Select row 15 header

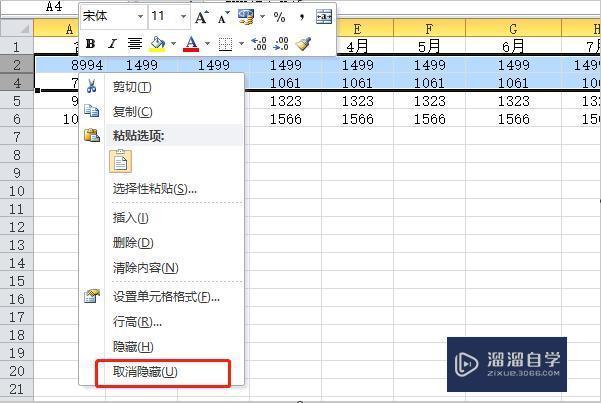tap(16, 281)
